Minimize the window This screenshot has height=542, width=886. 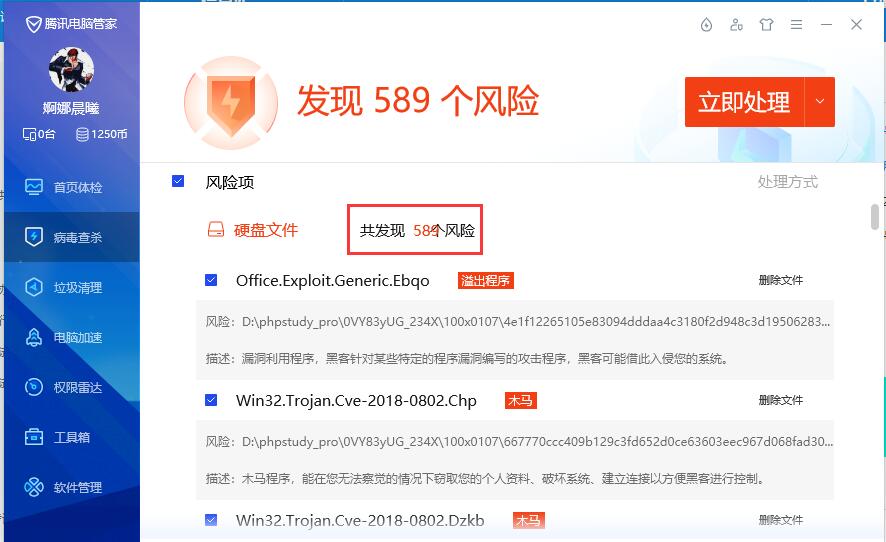coord(826,24)
